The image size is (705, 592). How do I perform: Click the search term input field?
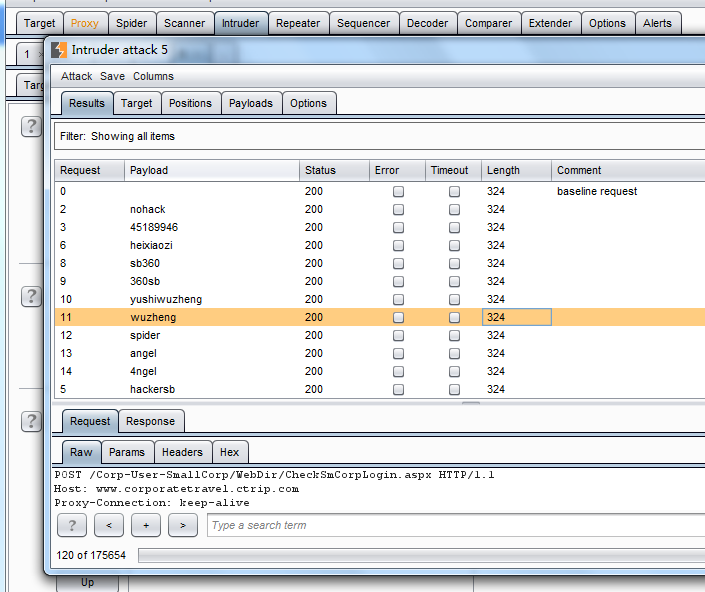coord(456,525)
